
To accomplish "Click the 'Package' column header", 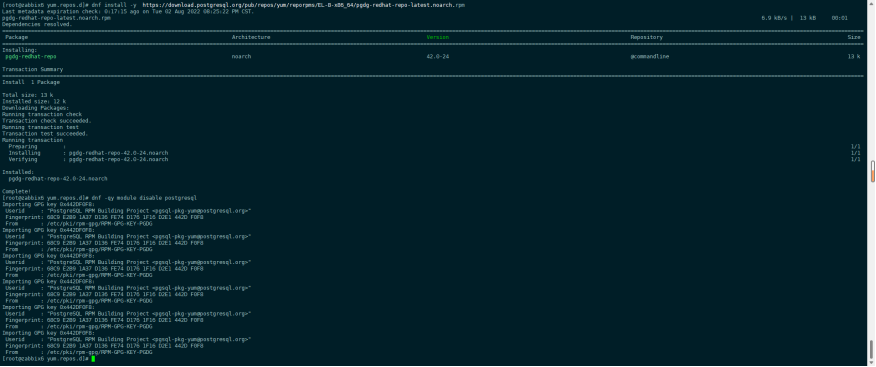I will coord(16,37).
